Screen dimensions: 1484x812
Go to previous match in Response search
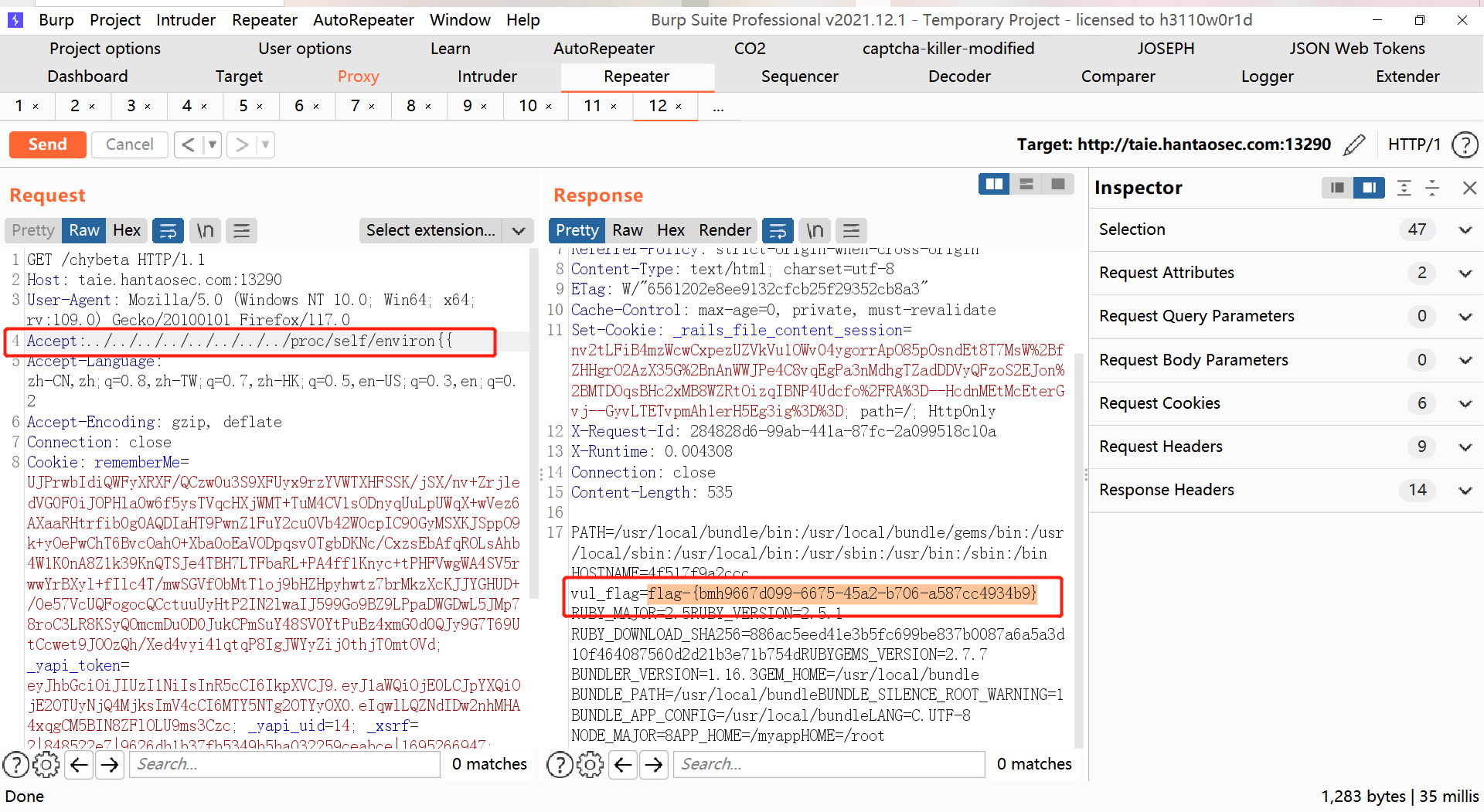point(623,765)
